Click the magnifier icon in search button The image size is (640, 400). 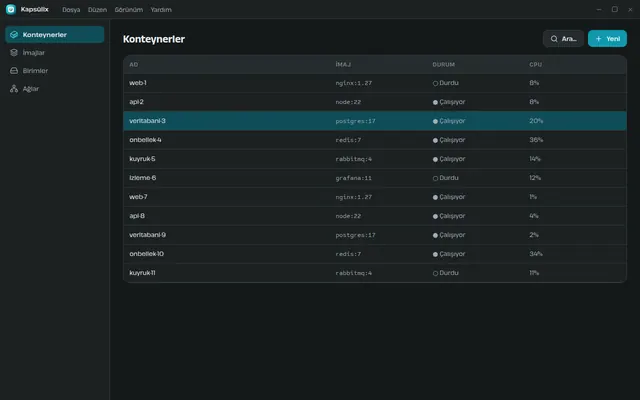tap(554, 39)
